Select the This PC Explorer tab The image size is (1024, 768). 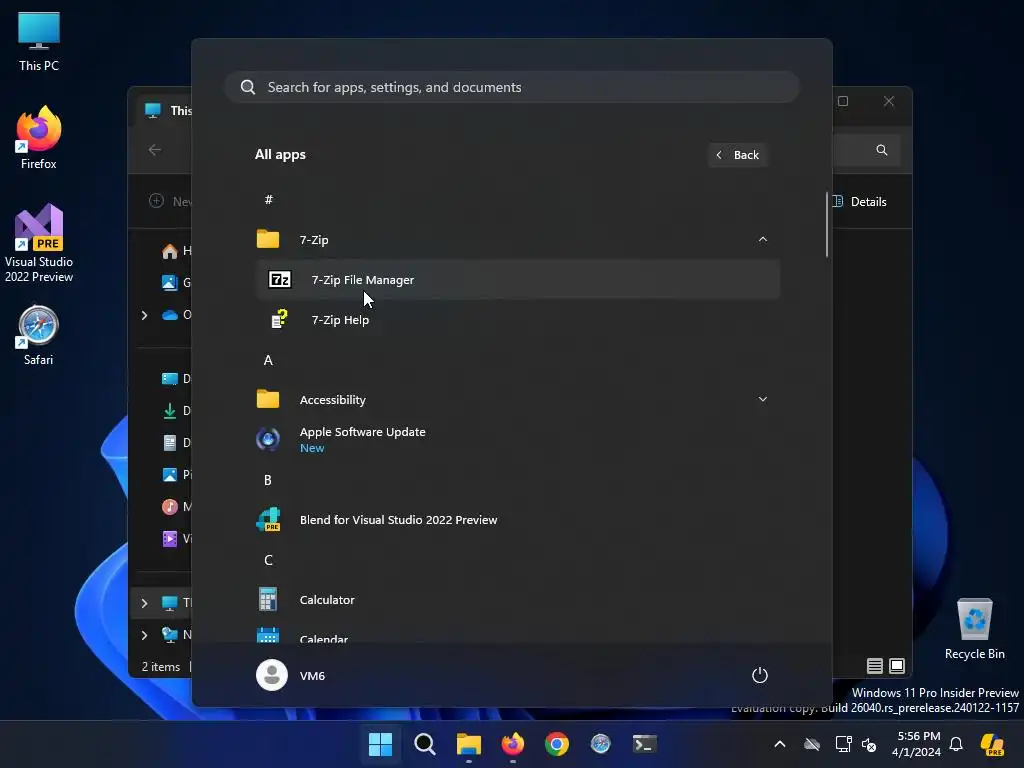pos(167,110)
